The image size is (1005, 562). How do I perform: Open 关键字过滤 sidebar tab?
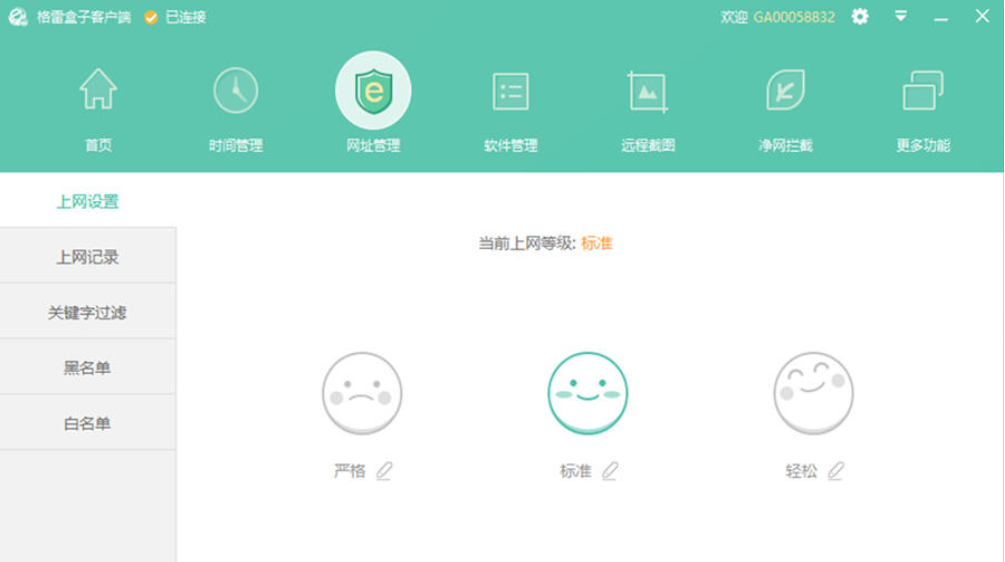pos(88,312)
